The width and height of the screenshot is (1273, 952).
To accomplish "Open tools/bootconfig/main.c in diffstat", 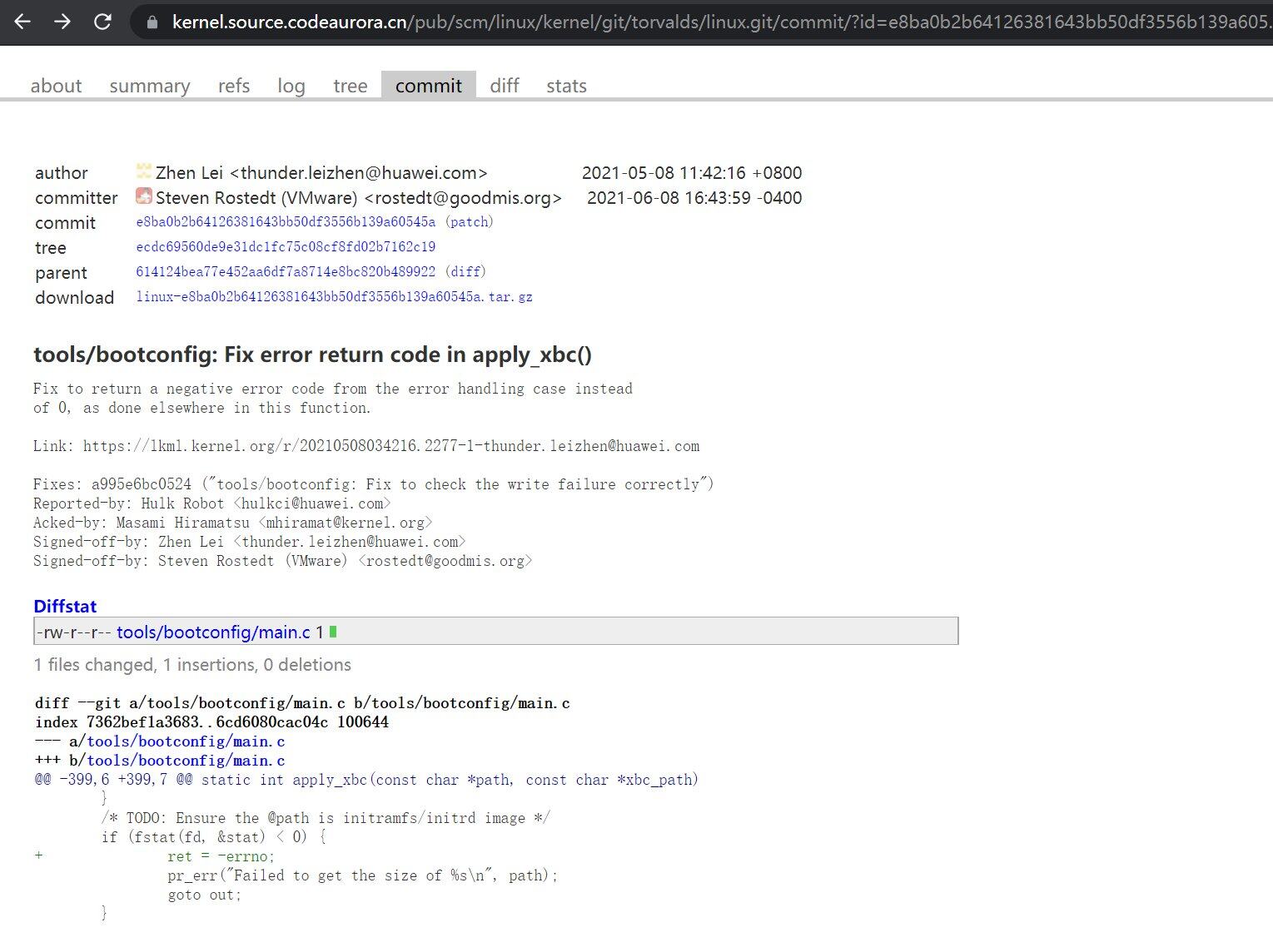I will (213, 632).
